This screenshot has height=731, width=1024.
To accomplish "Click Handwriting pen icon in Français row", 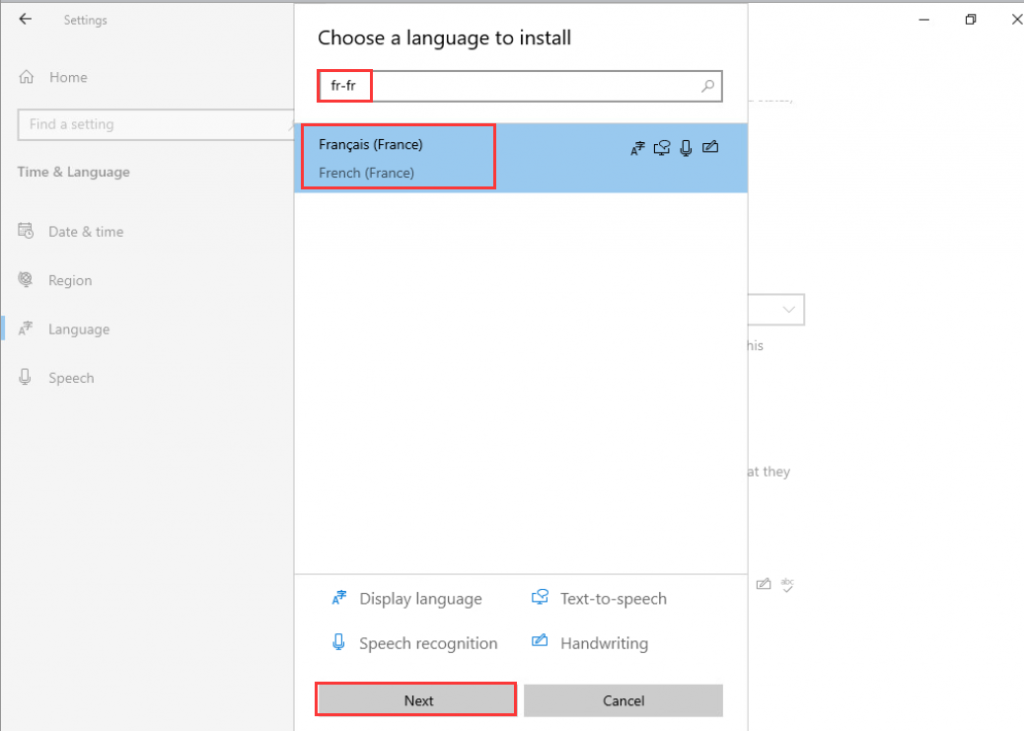I will pyautogui.click(x=710, y=148).
